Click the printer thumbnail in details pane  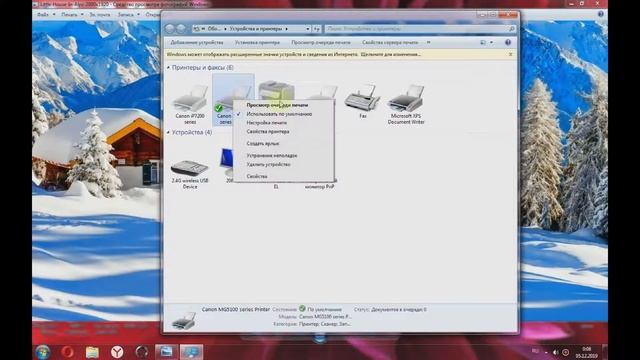pos(183,320)
